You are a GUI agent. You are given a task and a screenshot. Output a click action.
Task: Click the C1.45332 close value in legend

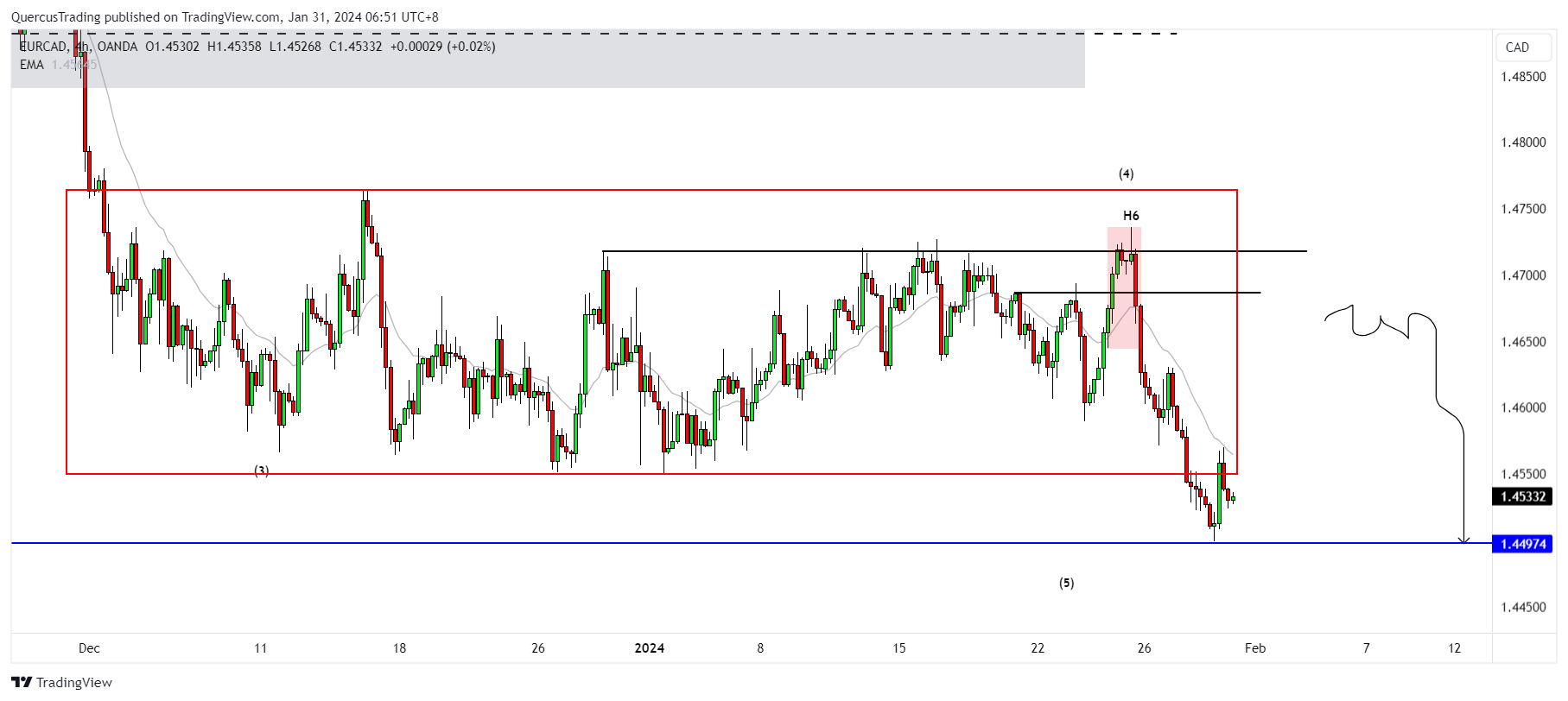355,47
